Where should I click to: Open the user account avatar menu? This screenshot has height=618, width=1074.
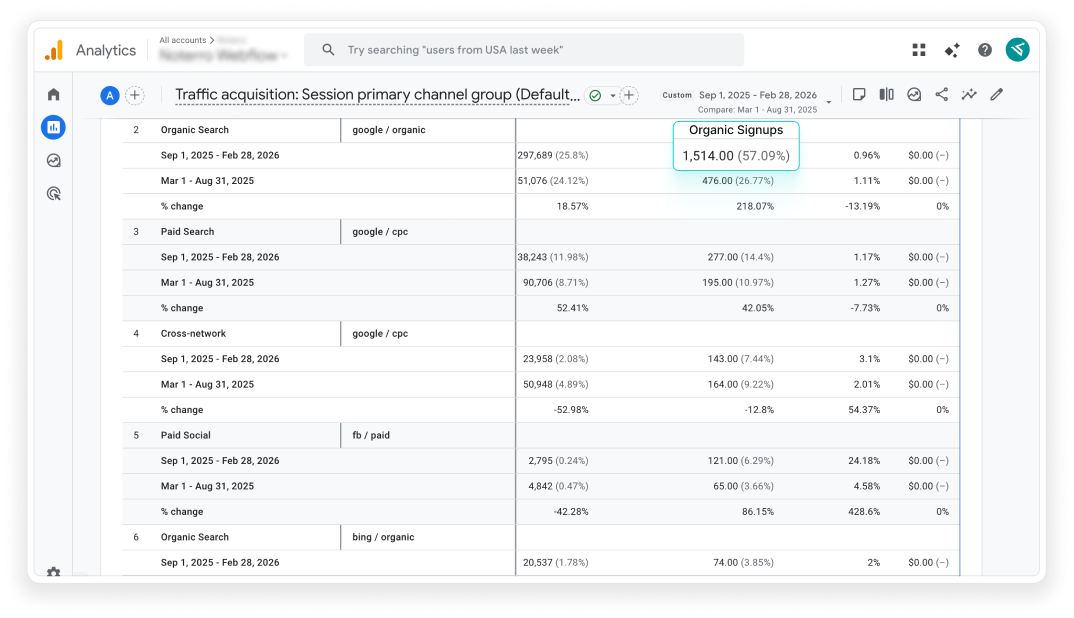(1017, 50)
